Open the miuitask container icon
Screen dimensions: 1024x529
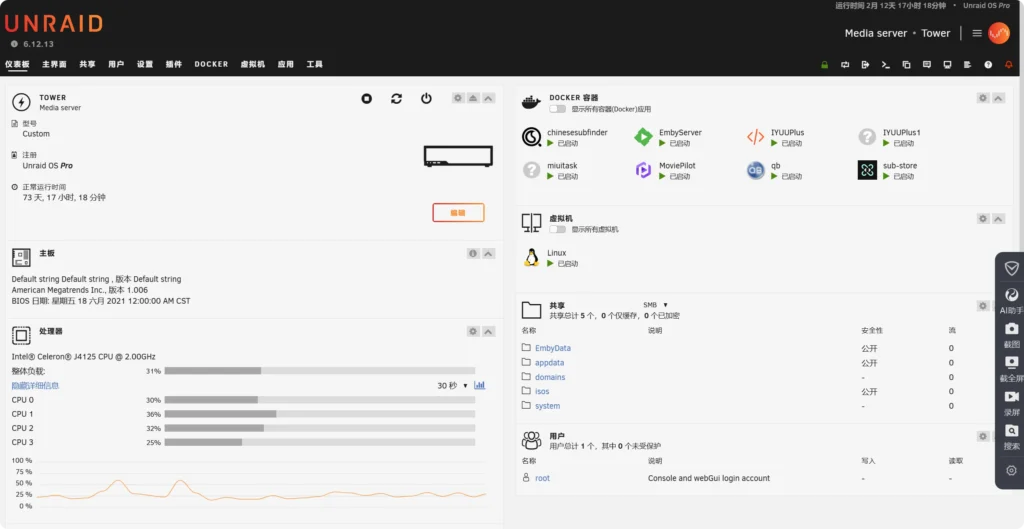pos(532,170)
